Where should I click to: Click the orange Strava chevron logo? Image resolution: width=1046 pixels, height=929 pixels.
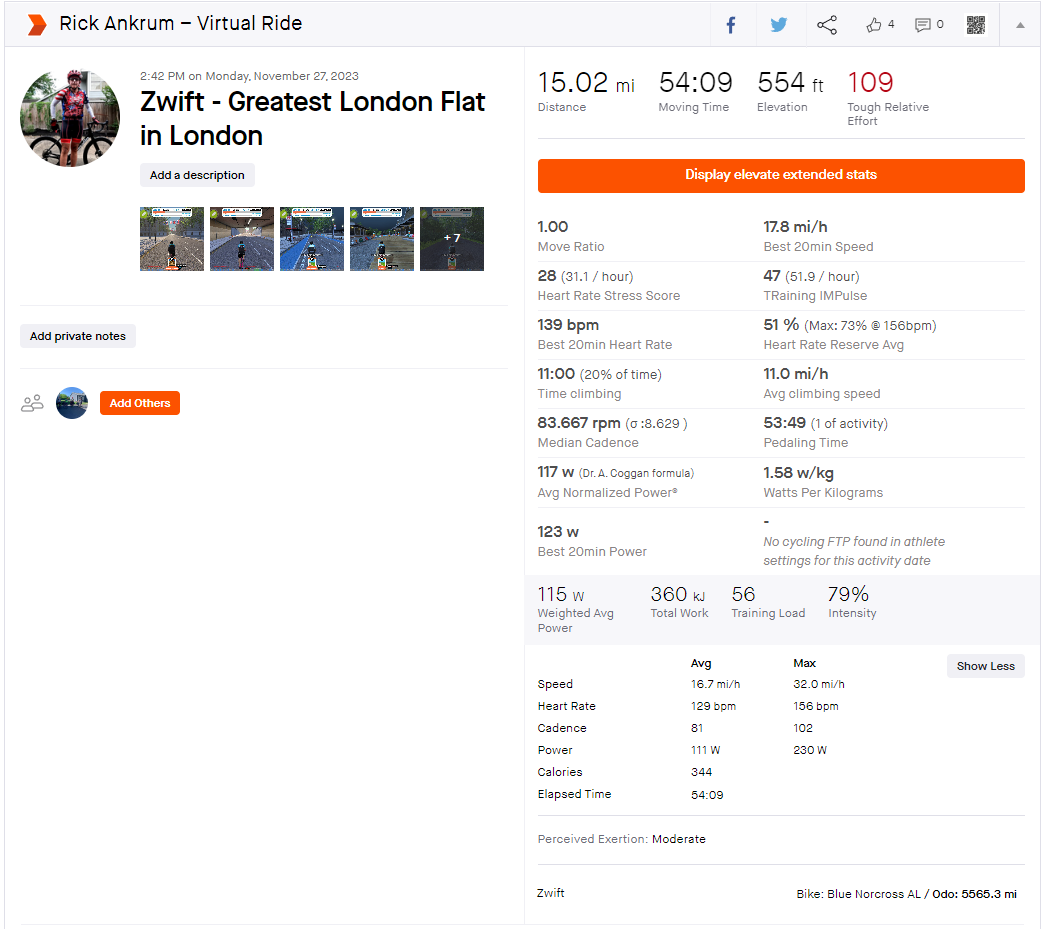pyautogui.click(x=37, y=25)
